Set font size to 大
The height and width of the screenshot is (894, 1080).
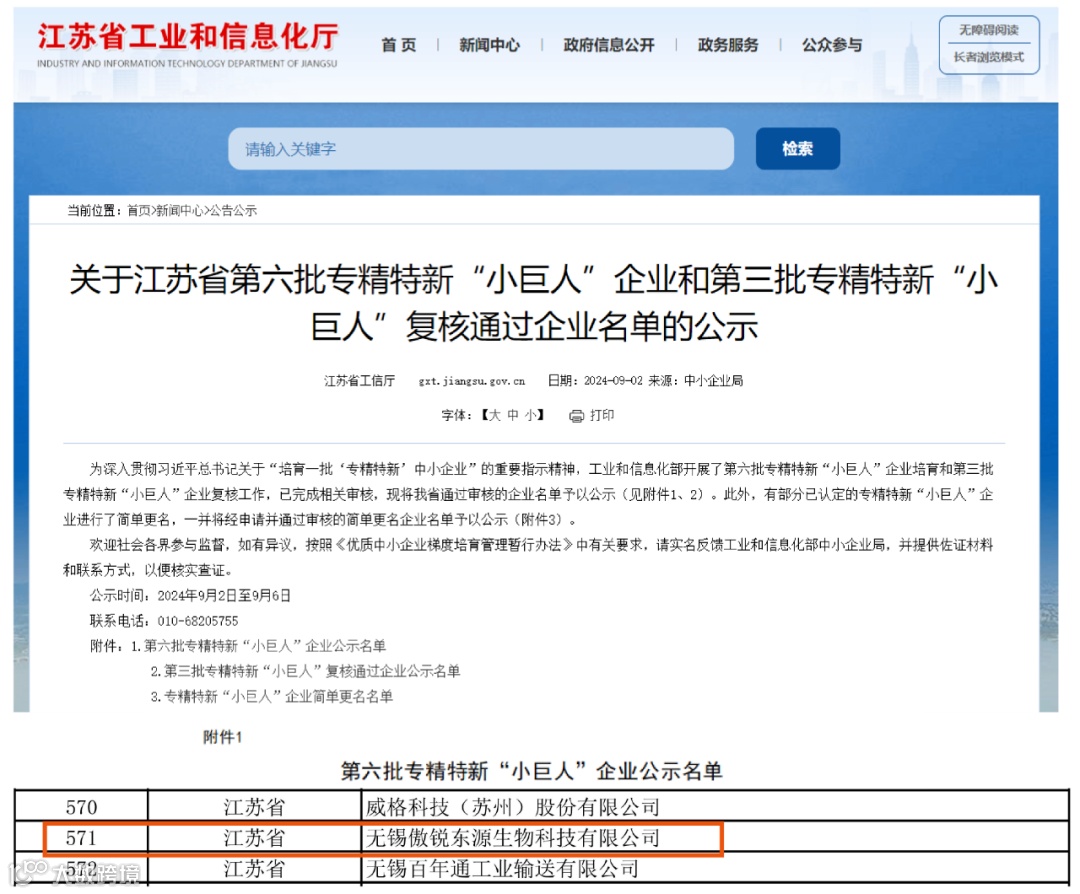coord(495,415)
